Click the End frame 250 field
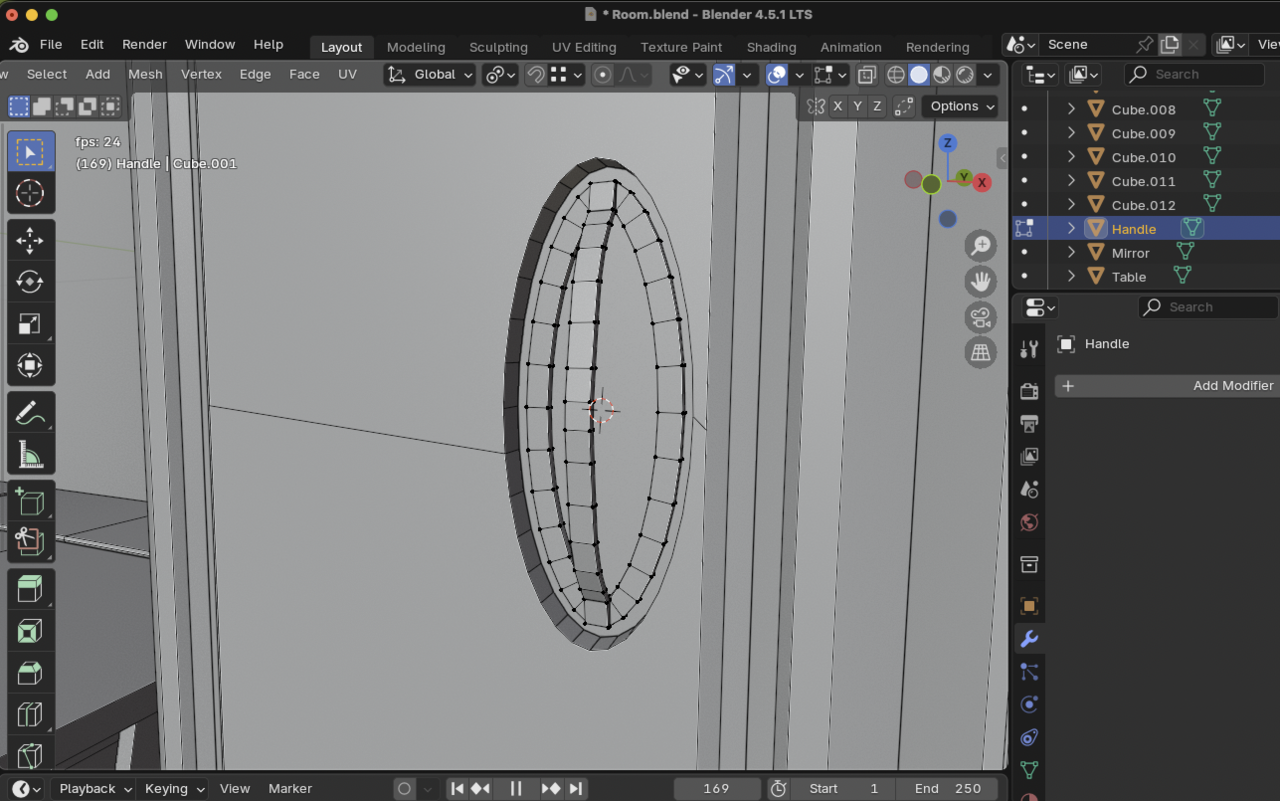Screen dimensions: 1280x801 (x=948, y=788)
